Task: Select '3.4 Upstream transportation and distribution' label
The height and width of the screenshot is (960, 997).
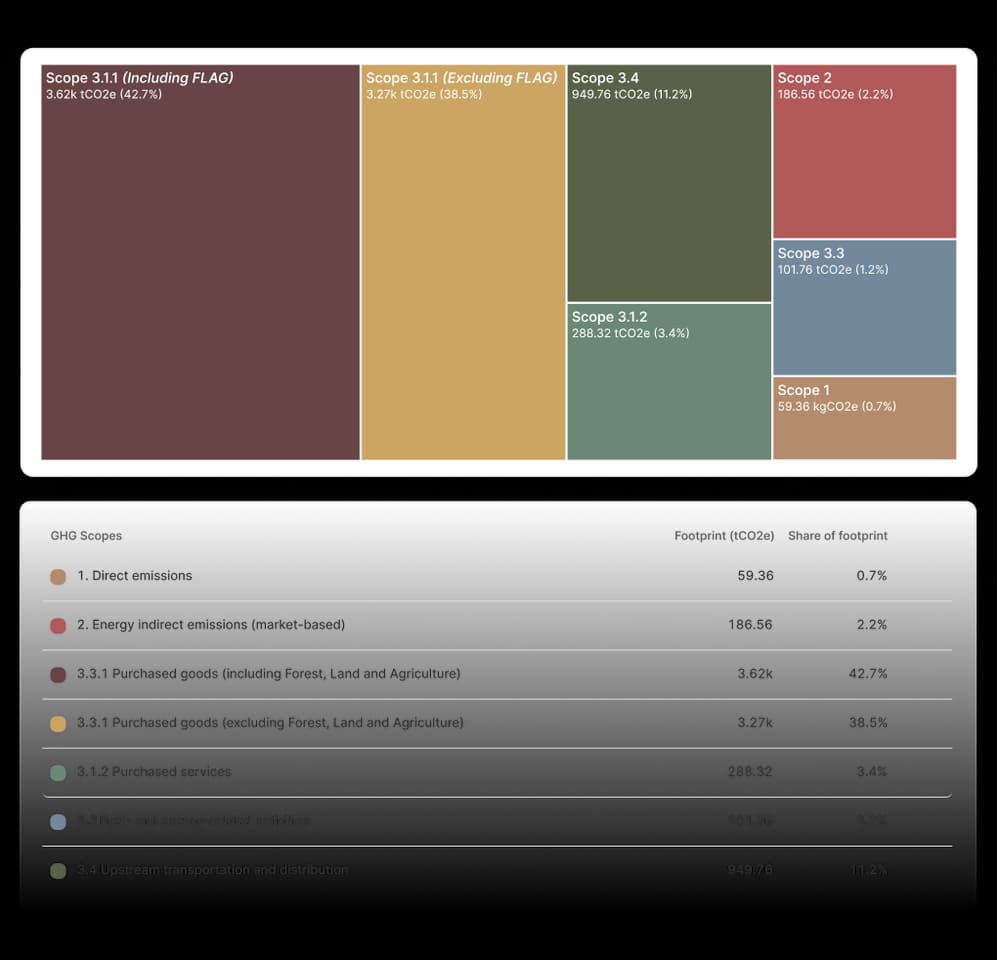Action: 212,869
